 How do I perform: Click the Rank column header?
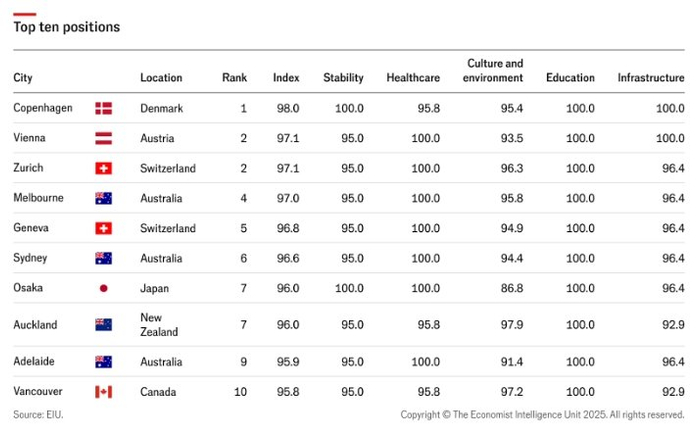pos(234,78)
